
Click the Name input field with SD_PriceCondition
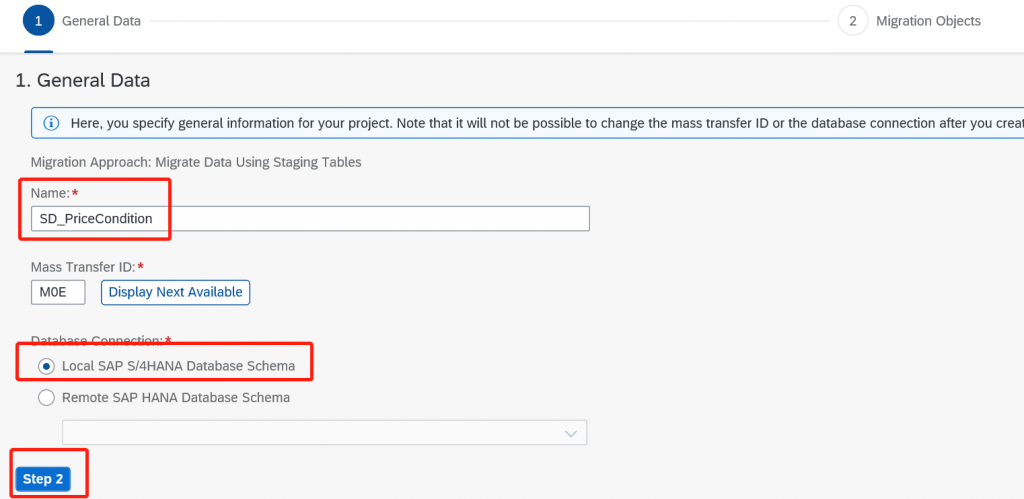(x=310, y=219)
